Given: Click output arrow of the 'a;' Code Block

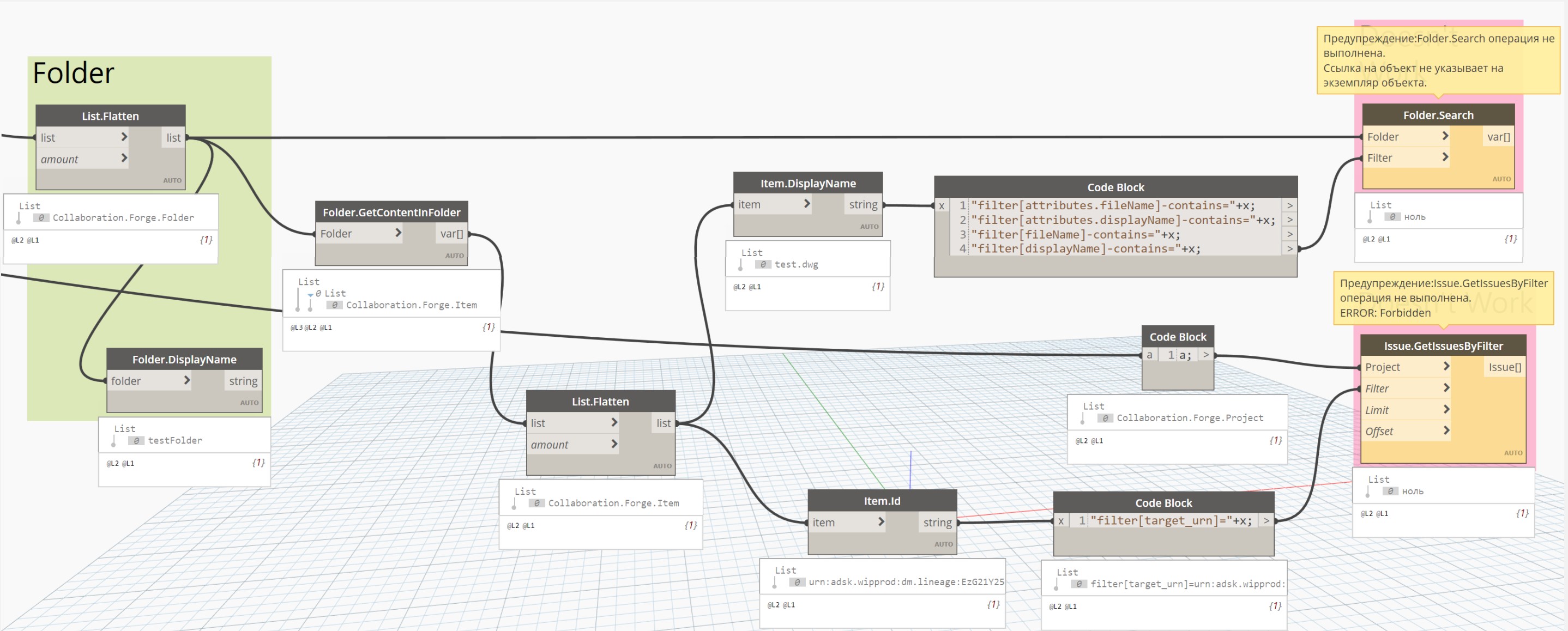Looking at the screenshot, I should click(1205, 355).
